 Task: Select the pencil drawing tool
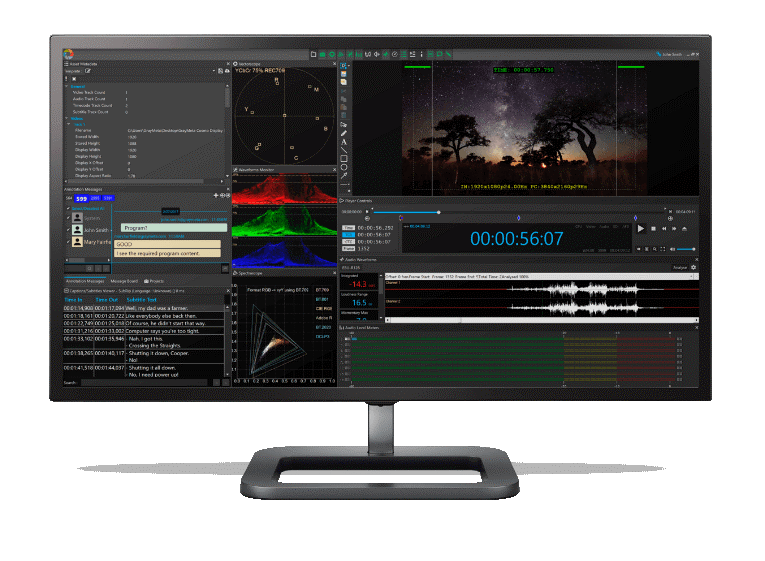click(343, 133)
